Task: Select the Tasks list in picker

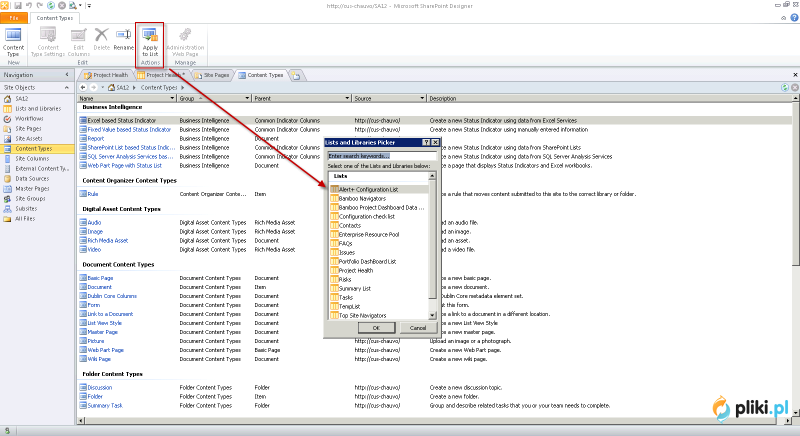Action: pos(345,298)
